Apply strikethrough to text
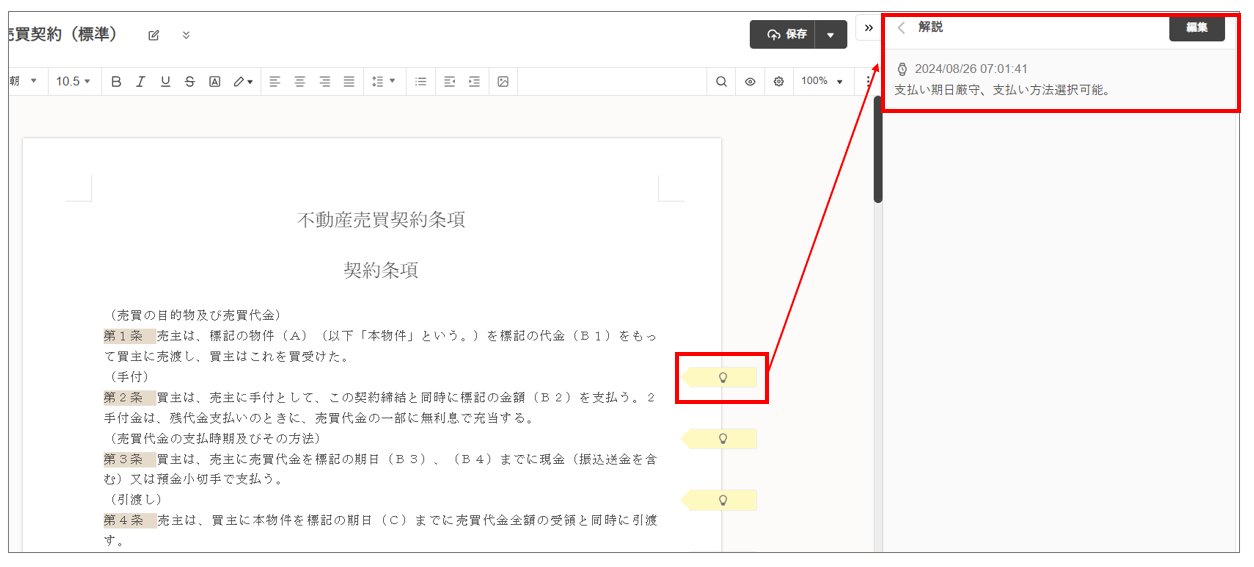1254x567 pixels. 190,82
